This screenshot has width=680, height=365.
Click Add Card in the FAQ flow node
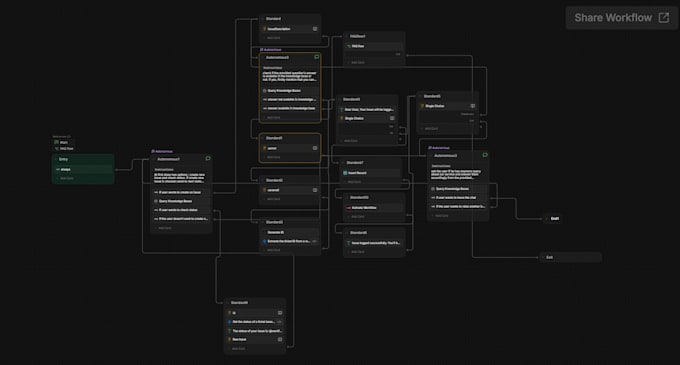357,62
